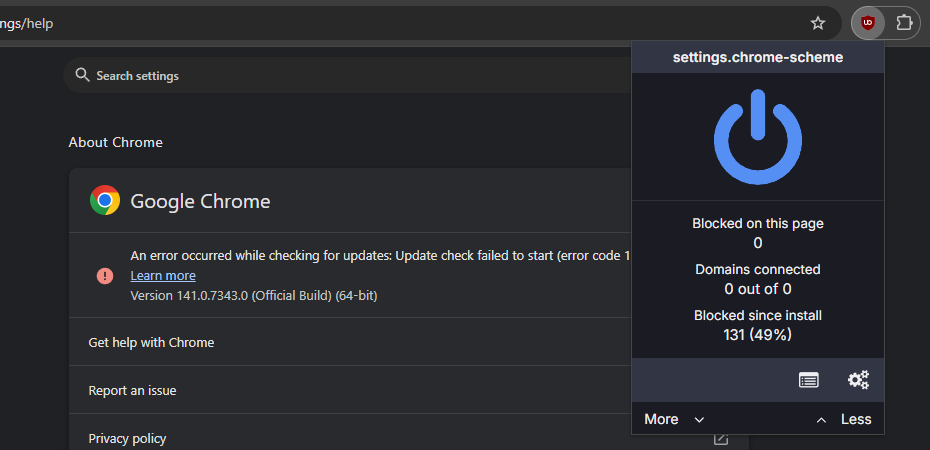This screenshot has height=450, width=930.
Task: Click the down chevron beside More
Action: tap(699, 420)
